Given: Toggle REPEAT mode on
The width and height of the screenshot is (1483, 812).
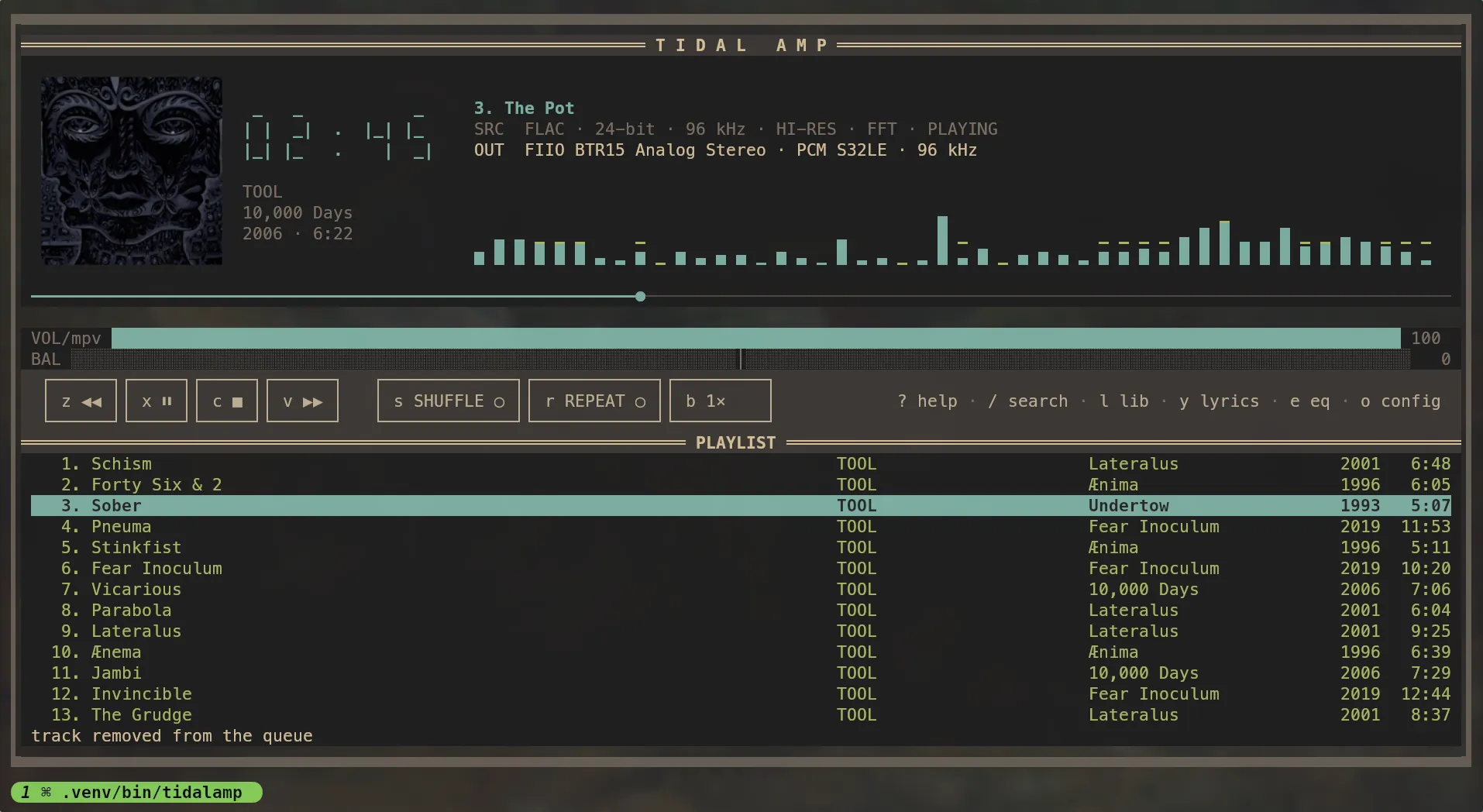Looking at the screenshot, I should pos(594,401).
